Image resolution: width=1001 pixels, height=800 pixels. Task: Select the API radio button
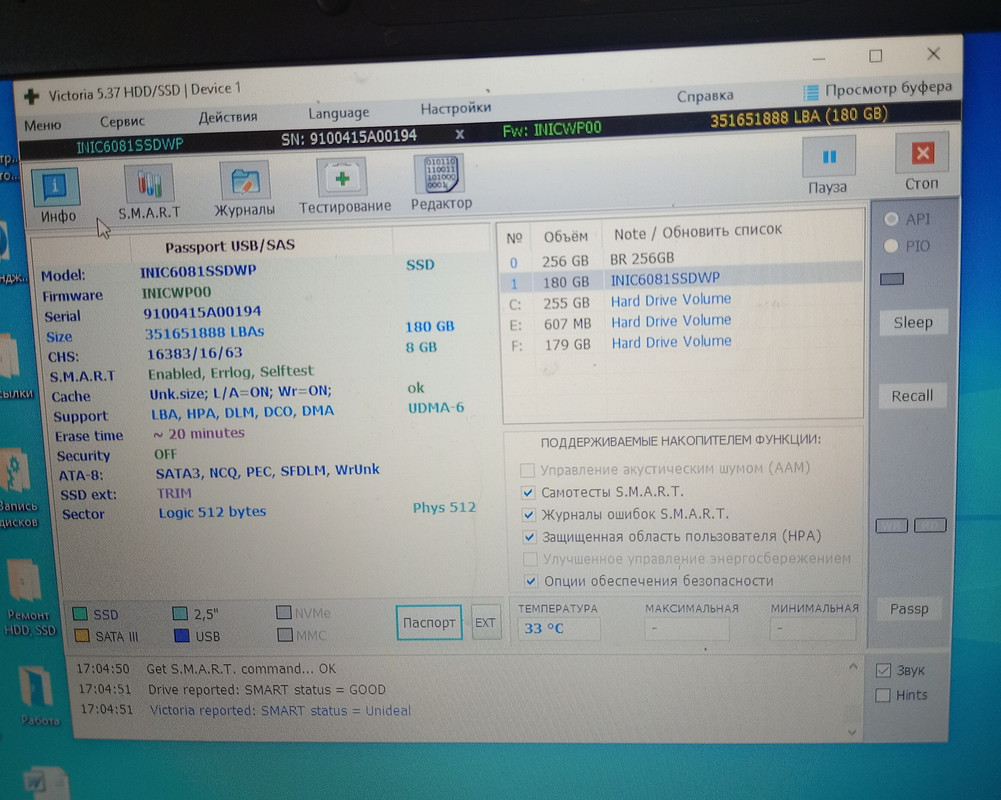tap(891, 219)
